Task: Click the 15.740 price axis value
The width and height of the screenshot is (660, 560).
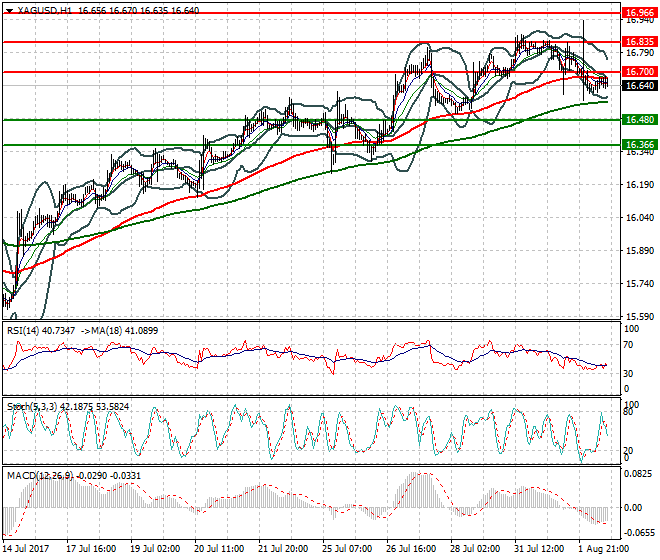Action: 640,283
